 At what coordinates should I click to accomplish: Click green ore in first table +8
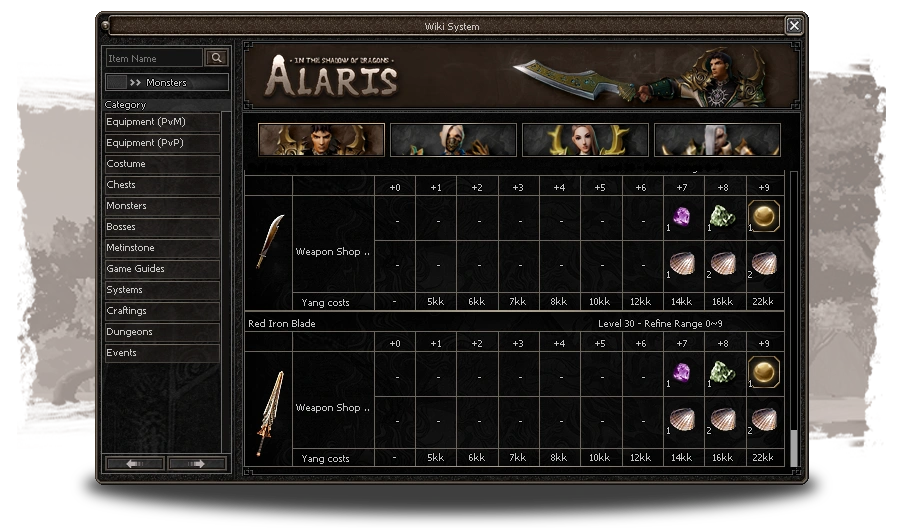[x=723, y=216]
